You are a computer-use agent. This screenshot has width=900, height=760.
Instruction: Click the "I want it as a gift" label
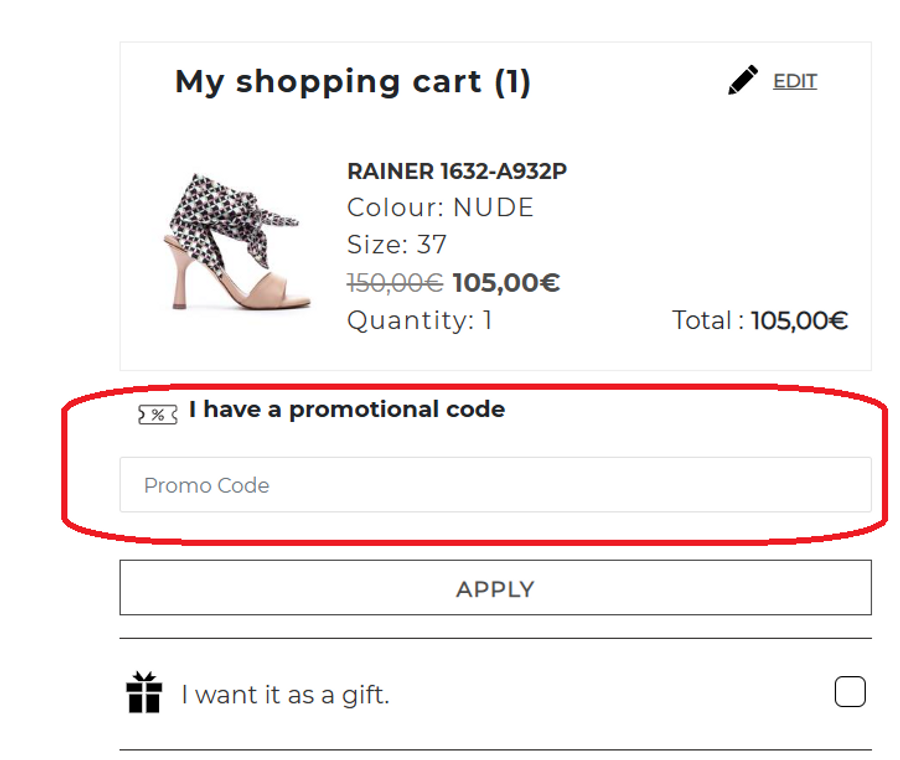tap(285, 695)
